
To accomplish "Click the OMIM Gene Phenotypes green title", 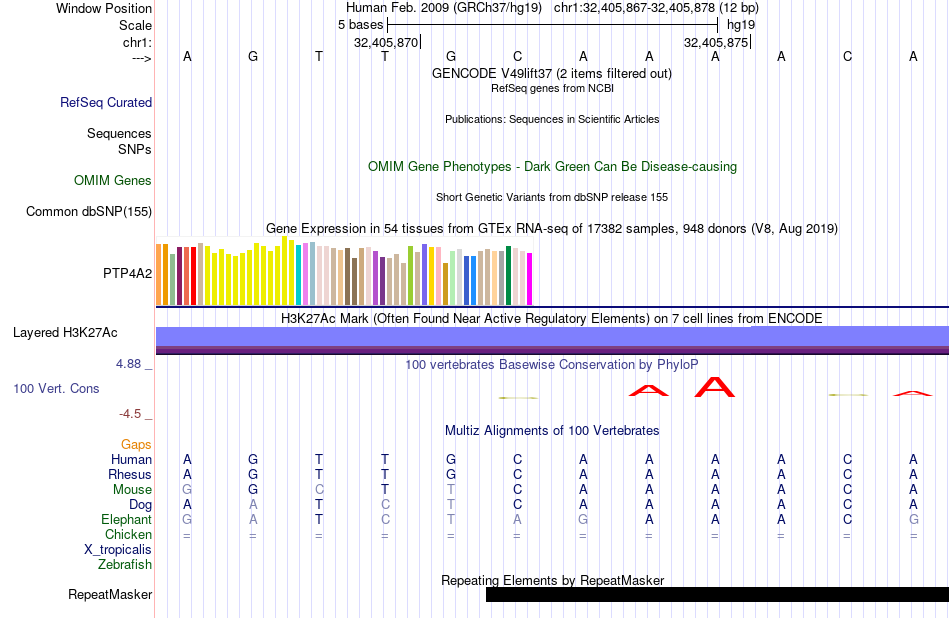I will 552,167.
